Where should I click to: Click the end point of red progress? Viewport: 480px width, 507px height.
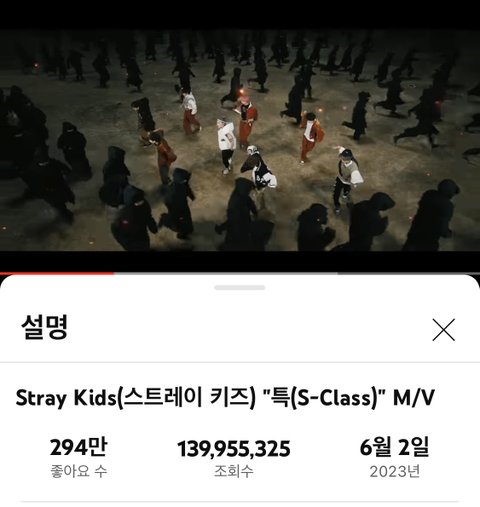114,273
